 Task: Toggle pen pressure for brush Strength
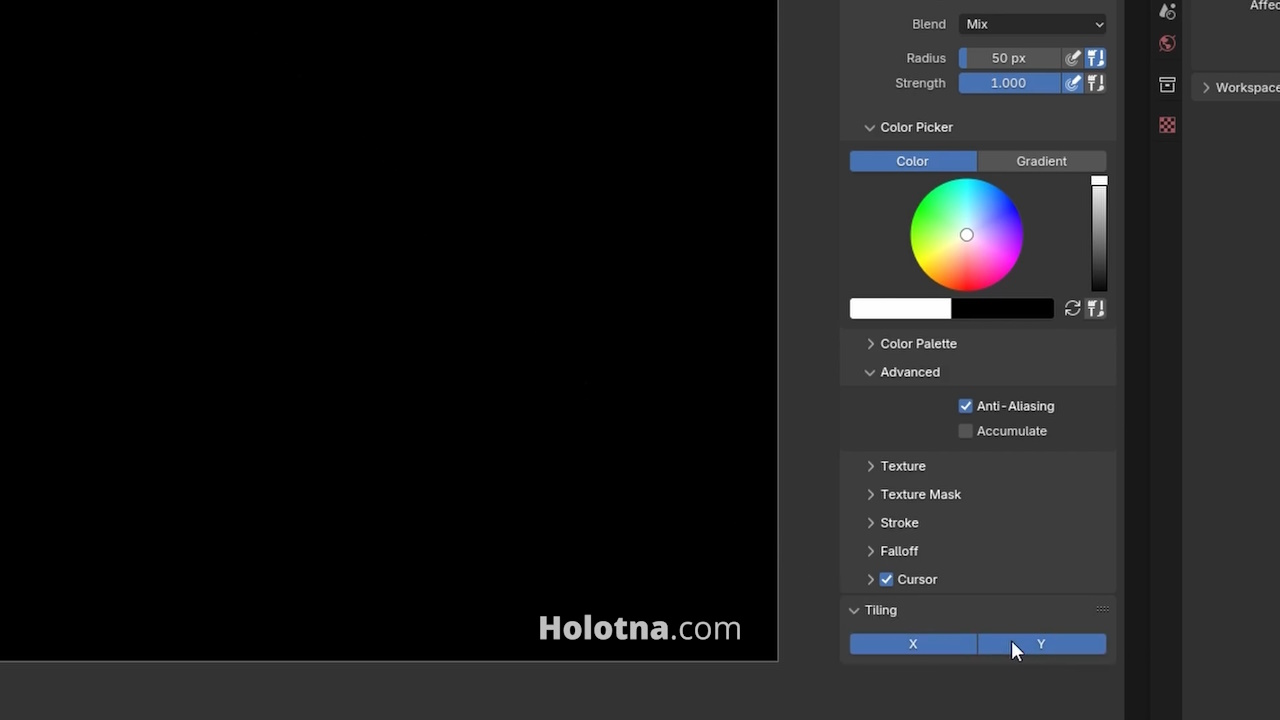pyautogui.click(x=1073, y=83)
